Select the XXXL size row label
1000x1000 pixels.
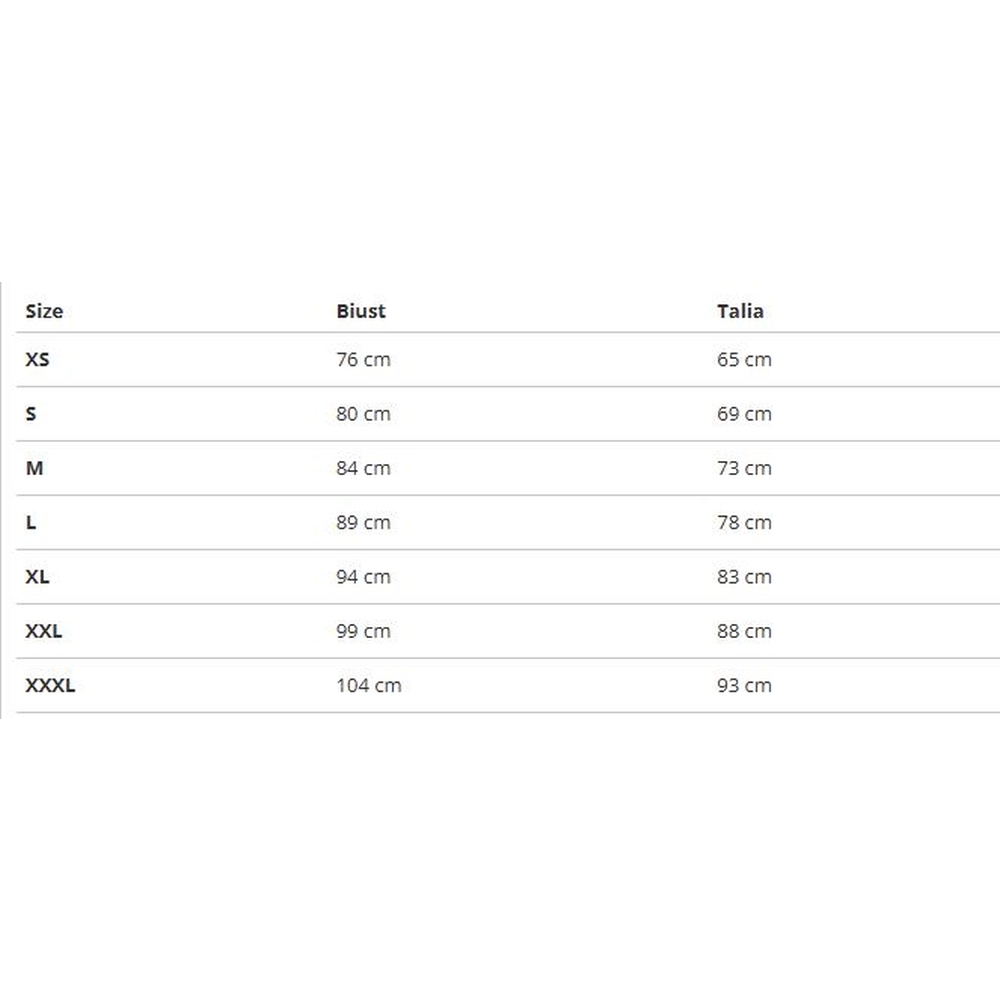(50, 685)
